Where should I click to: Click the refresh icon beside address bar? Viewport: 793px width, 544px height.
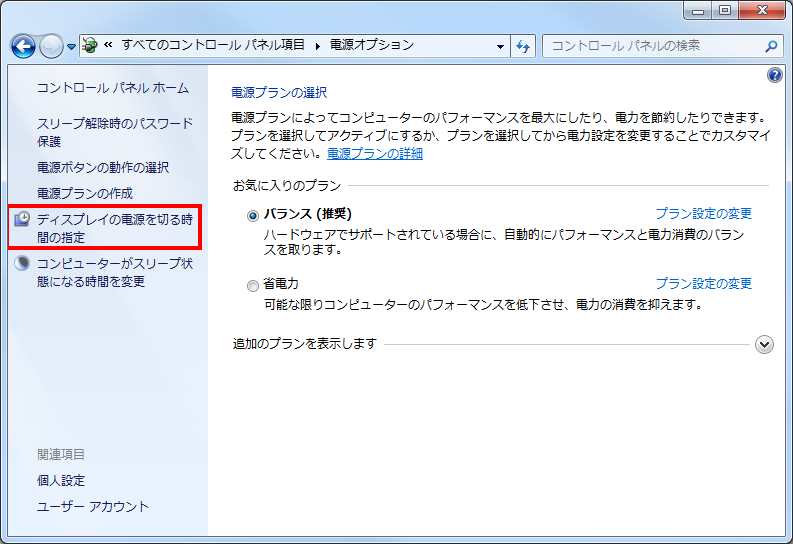pyautogui.click(x=524, y=46)
